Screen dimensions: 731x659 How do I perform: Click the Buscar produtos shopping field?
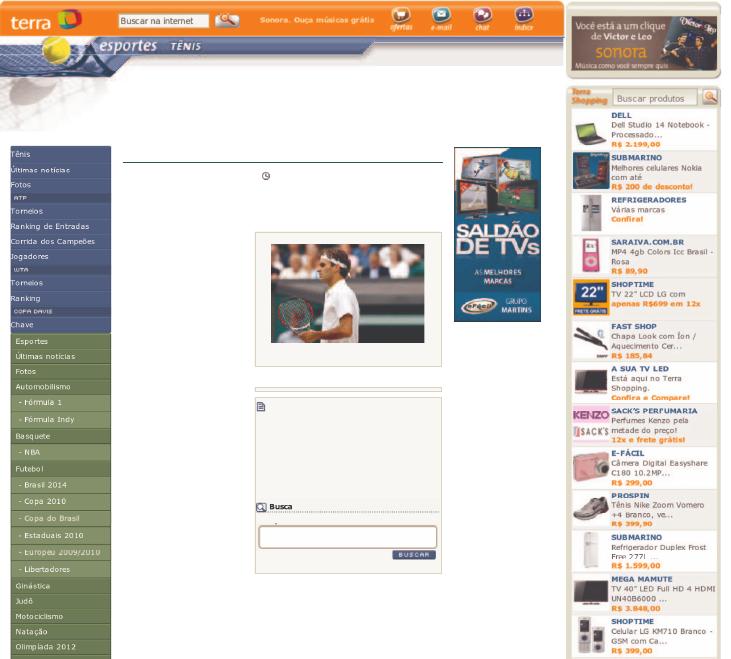(655, 98)
